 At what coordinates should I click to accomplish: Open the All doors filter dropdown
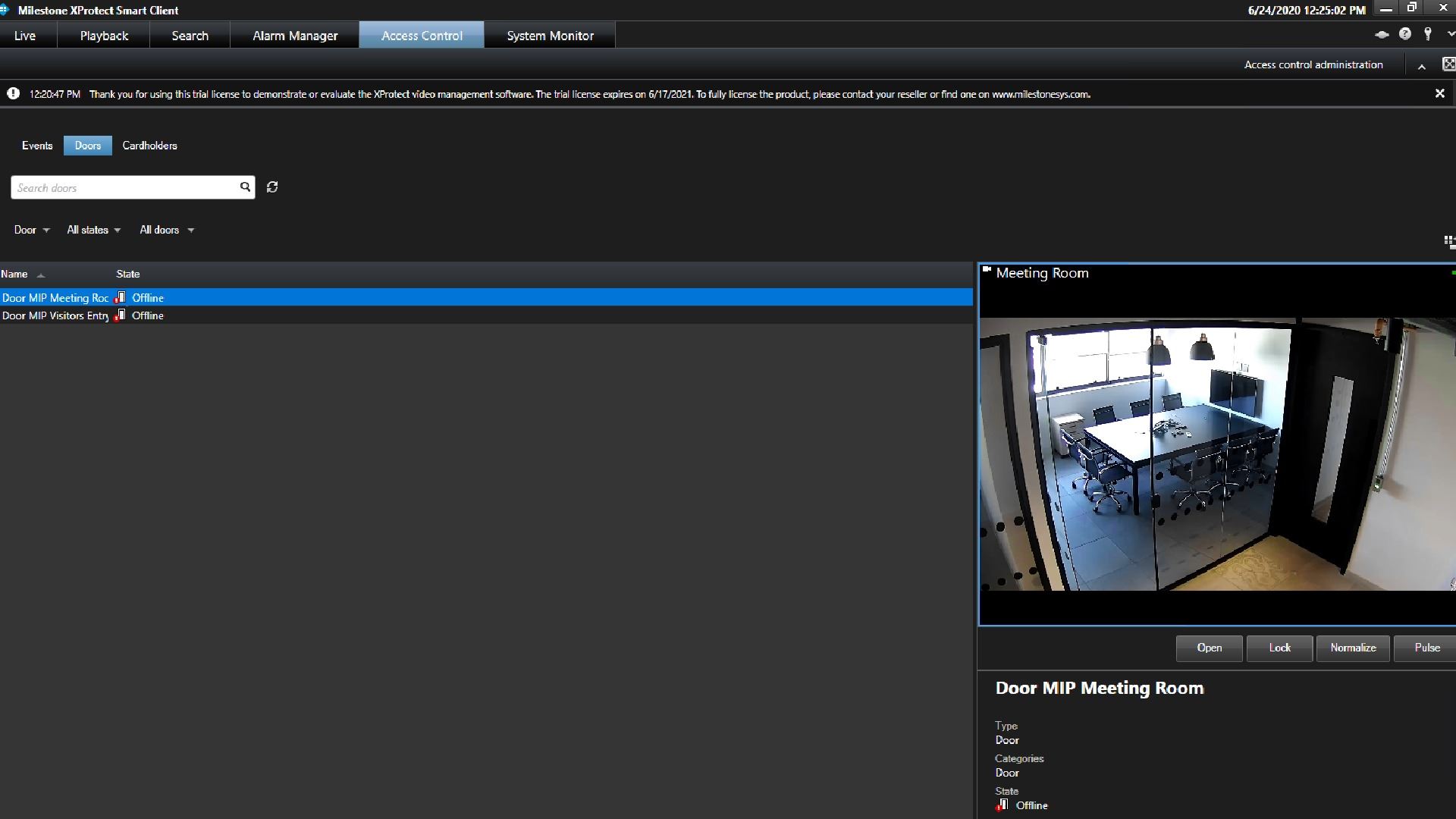167,230
